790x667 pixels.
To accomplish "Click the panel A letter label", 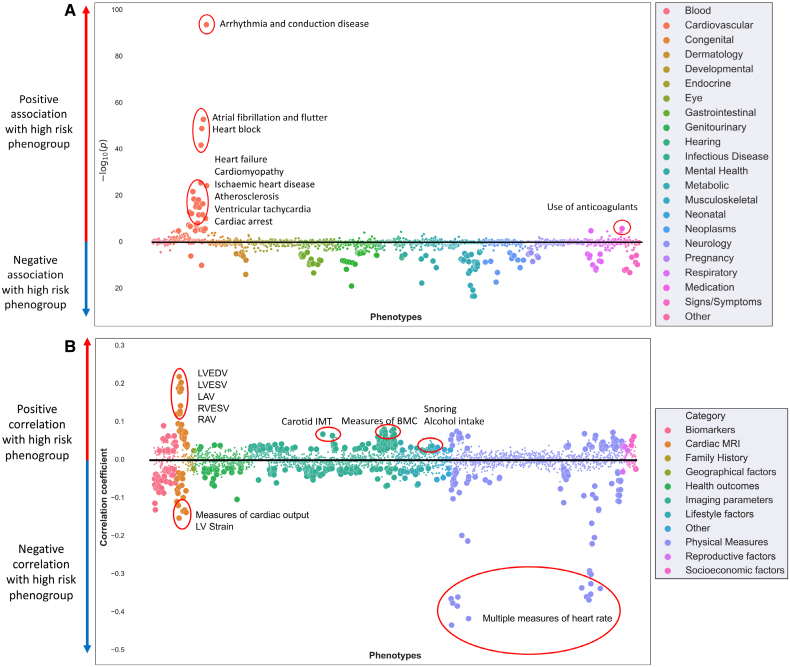I will pos(70,10).
